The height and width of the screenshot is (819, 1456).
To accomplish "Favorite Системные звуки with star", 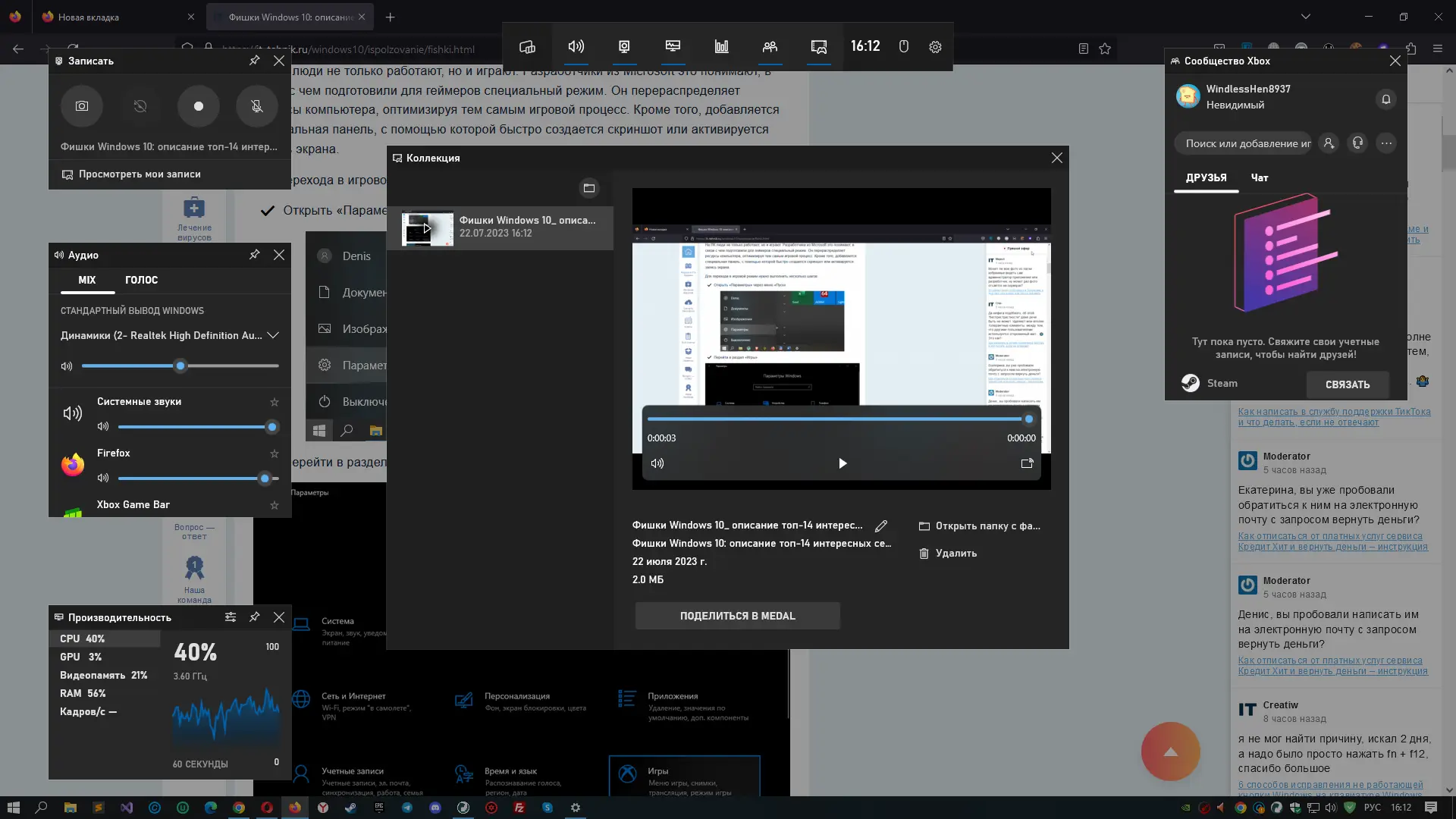I will tap(275, 402).
